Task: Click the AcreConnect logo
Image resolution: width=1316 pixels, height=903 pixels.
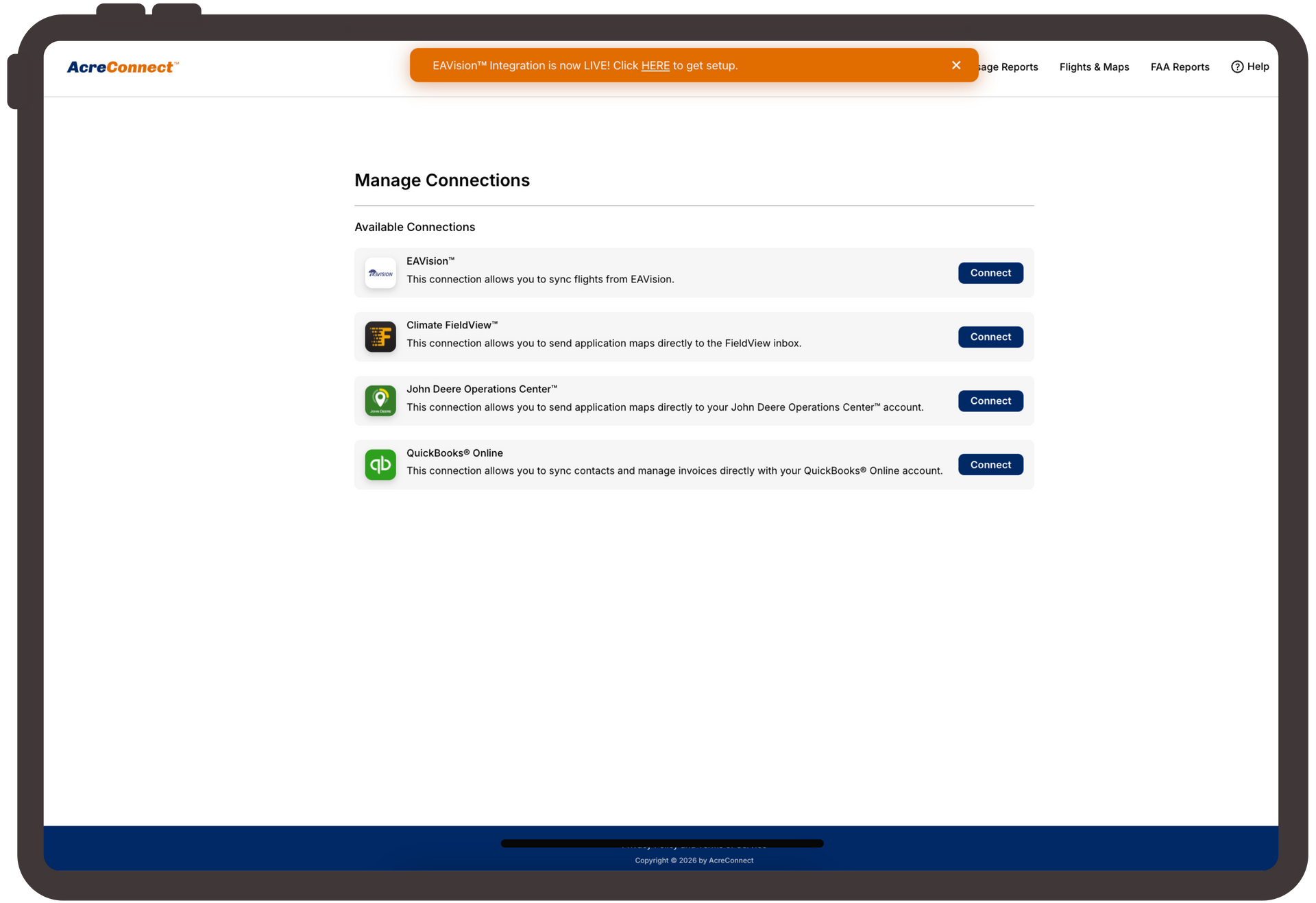Action: (x=123, y=67)
